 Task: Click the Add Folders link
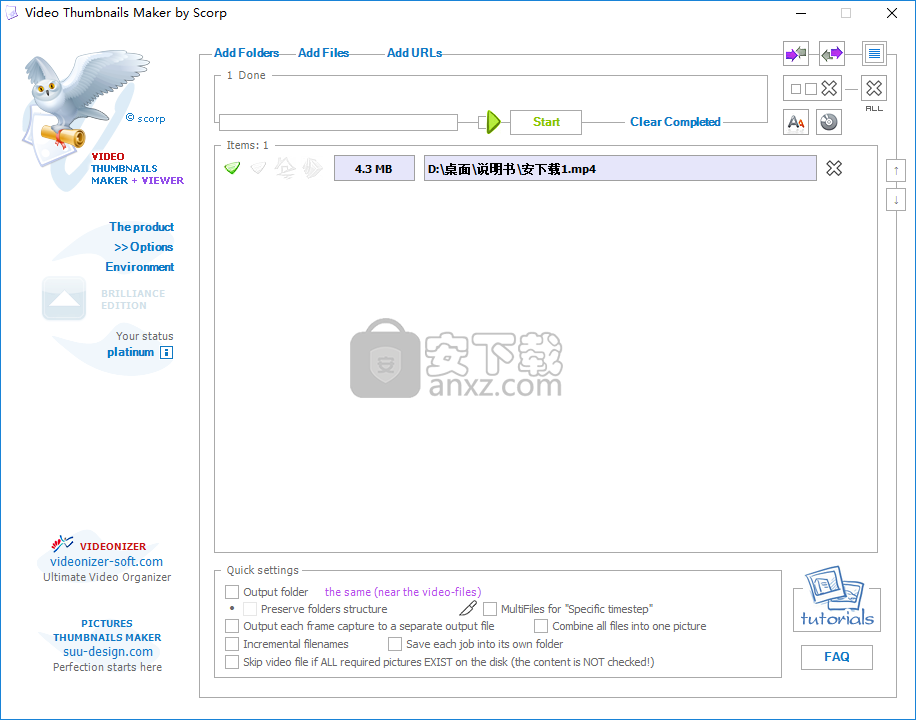tap(247, 53)
